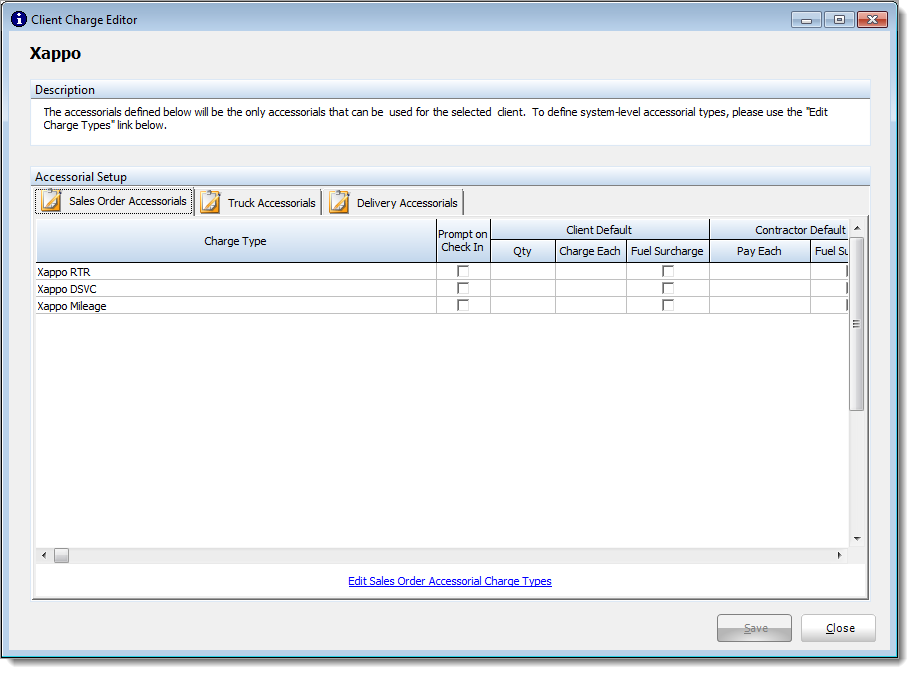Click the Charge Each column header
914x674 pixels.
[591, 251]
